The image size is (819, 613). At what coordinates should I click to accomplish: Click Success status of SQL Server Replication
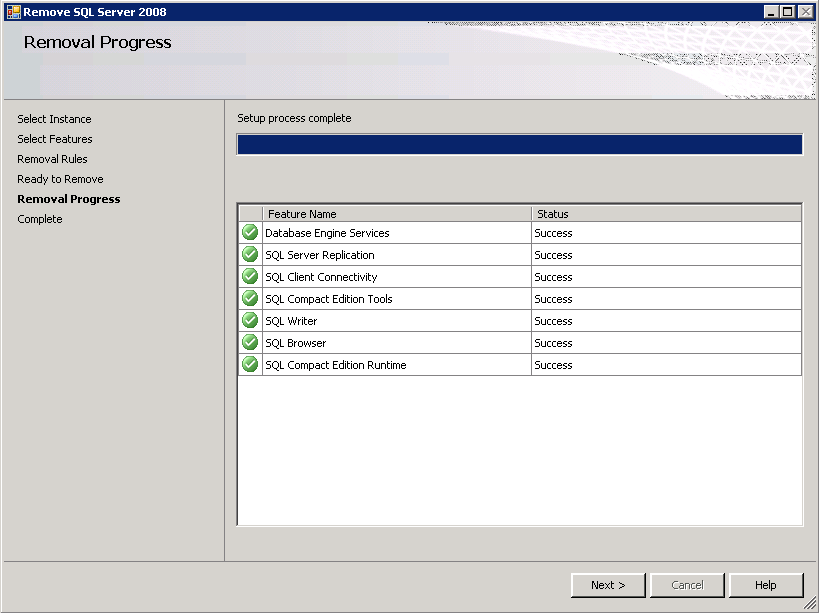(x=553, y=255)
